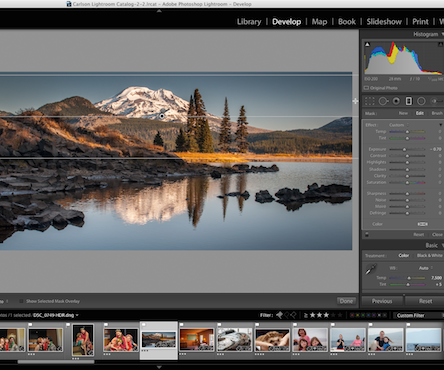Click the Done button in toolbar

346,301
